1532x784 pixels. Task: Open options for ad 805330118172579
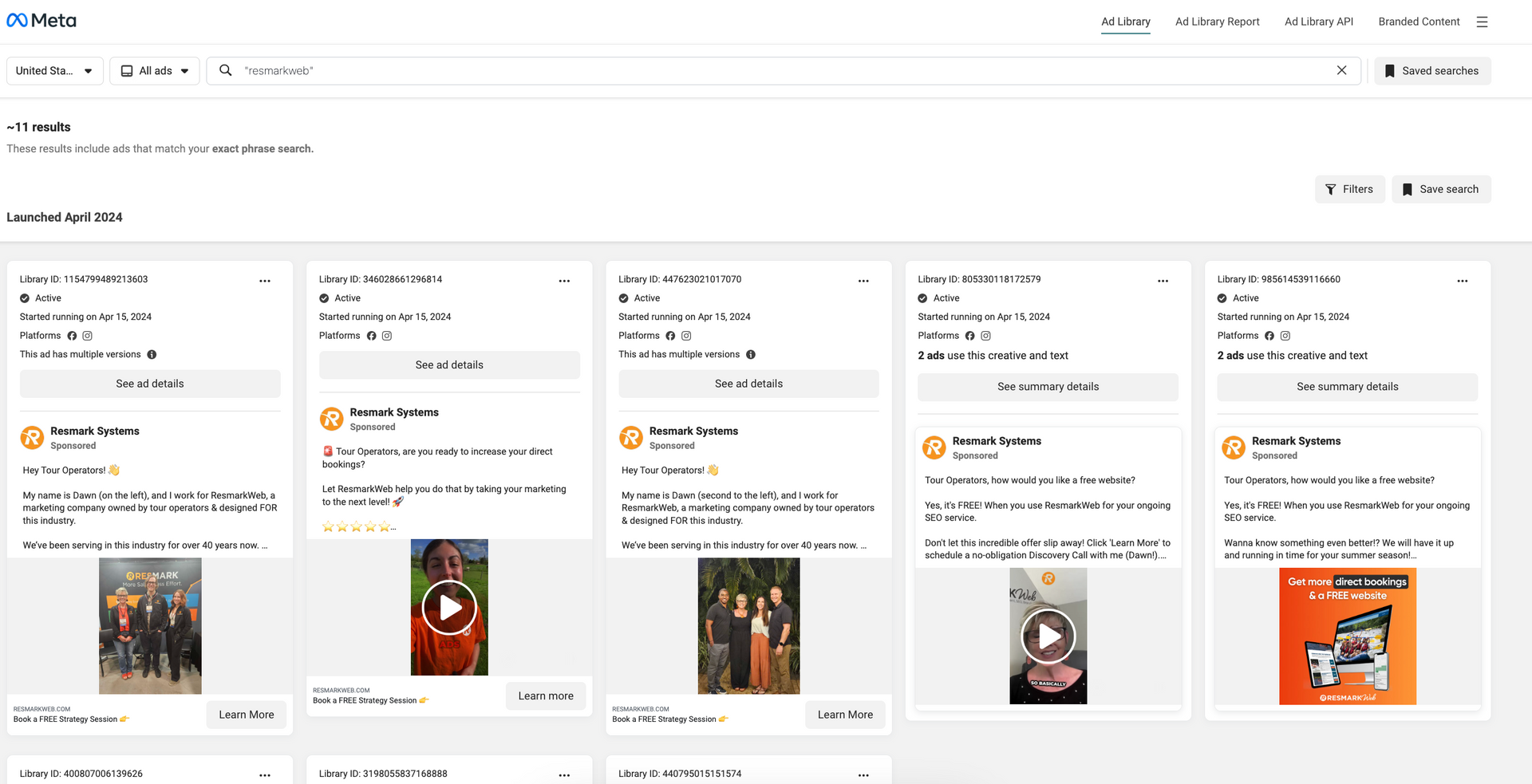click(x=1163, y=281)
